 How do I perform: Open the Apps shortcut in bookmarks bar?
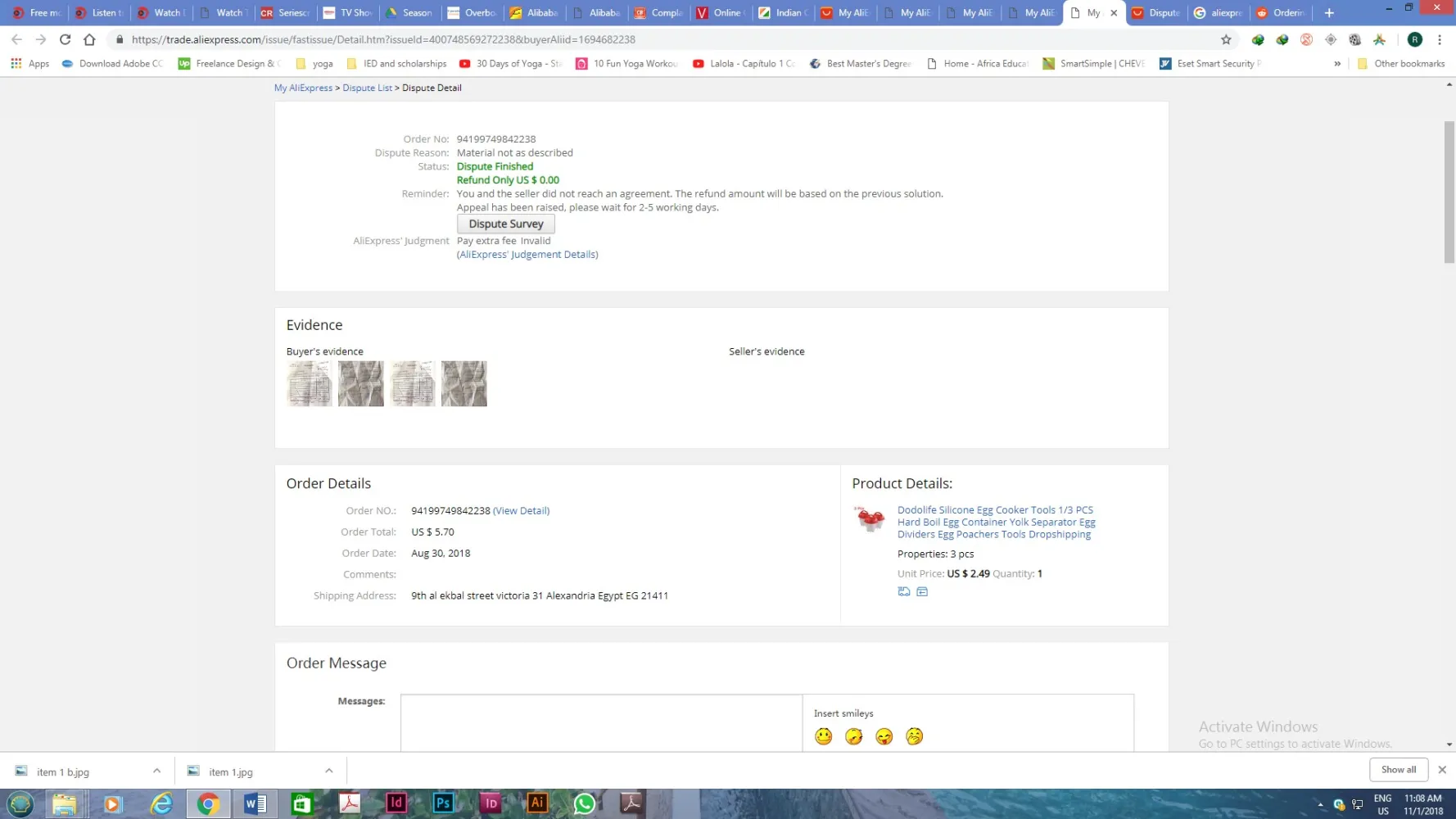click(x=30, y=64)
